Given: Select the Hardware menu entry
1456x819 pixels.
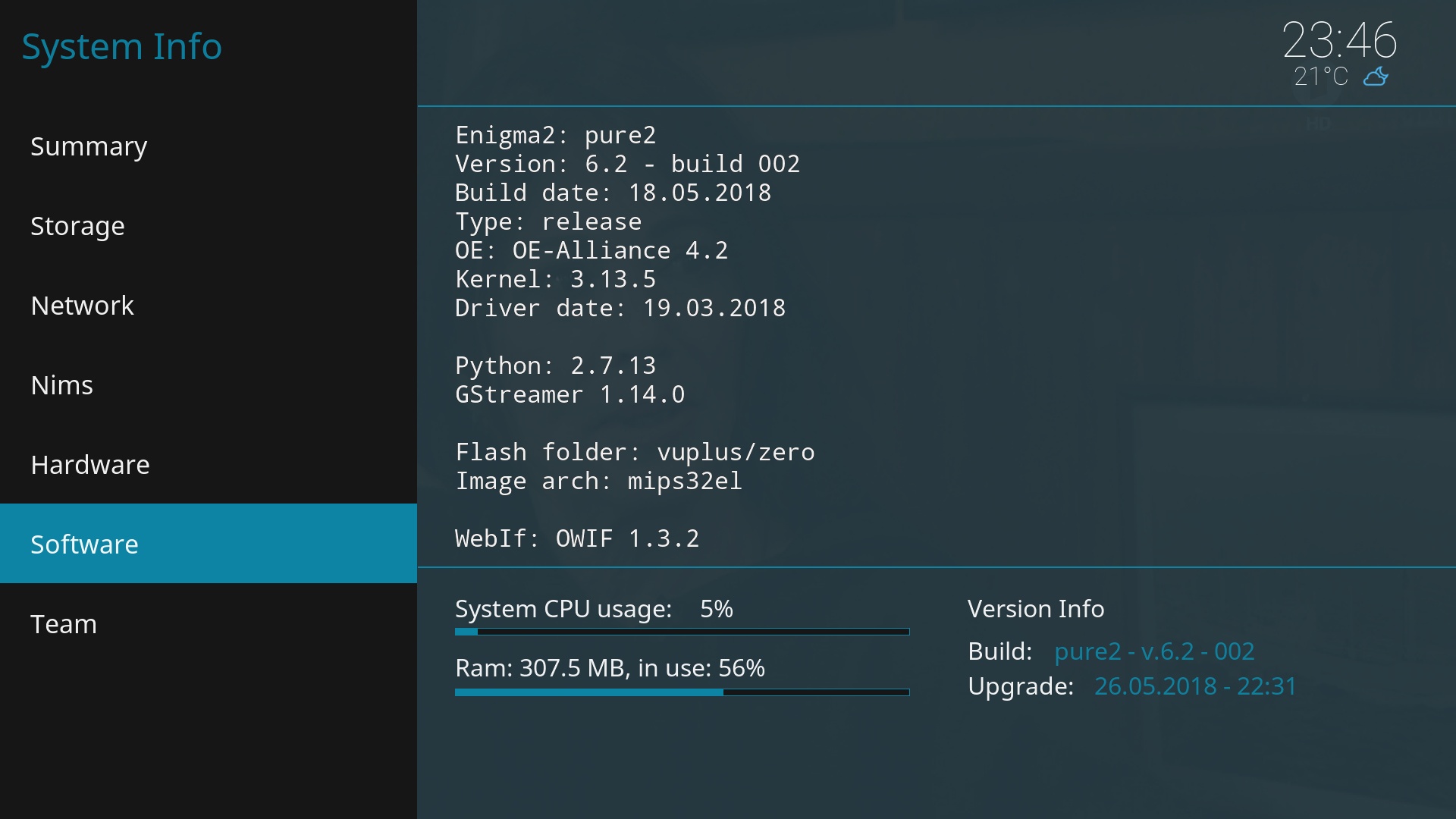Looking at the screenshot, I should 209,464.
